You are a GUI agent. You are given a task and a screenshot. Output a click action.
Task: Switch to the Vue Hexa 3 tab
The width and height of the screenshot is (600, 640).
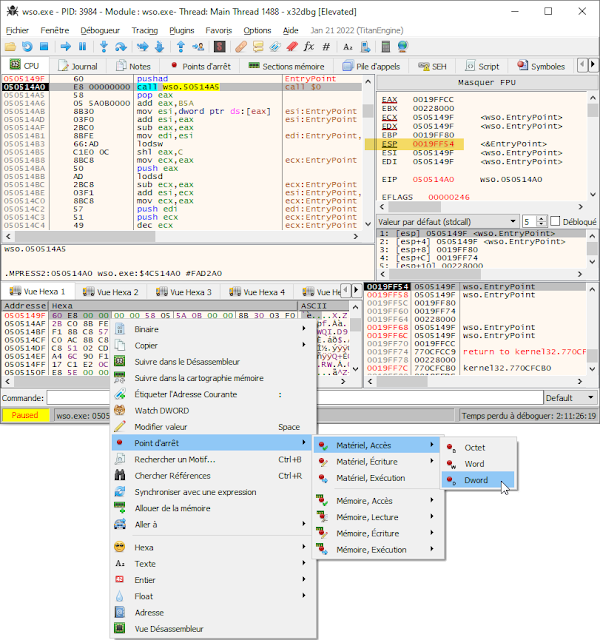[184, 292]
